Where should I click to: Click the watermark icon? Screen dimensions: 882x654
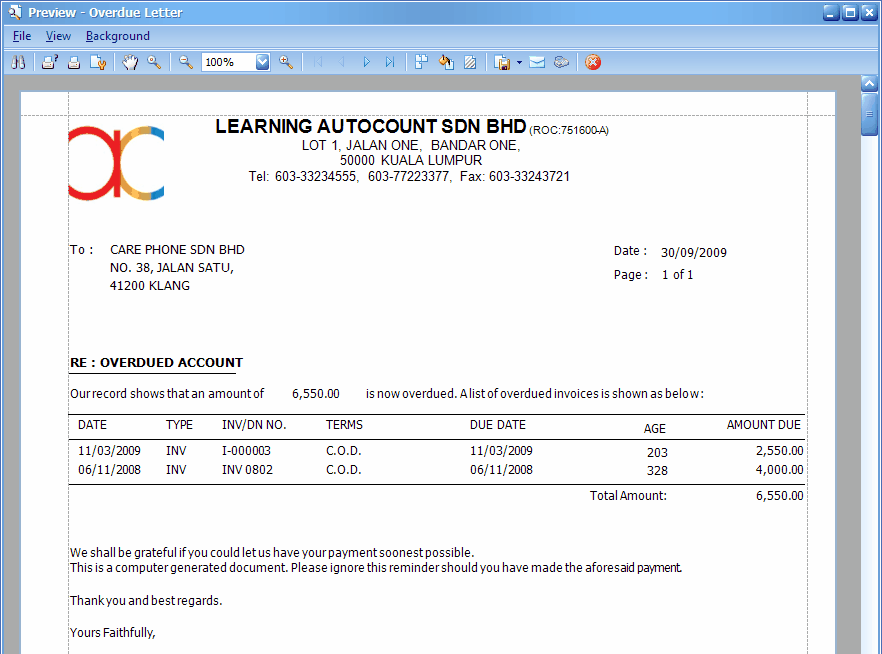pyautogui.click(x=470, y=62)
